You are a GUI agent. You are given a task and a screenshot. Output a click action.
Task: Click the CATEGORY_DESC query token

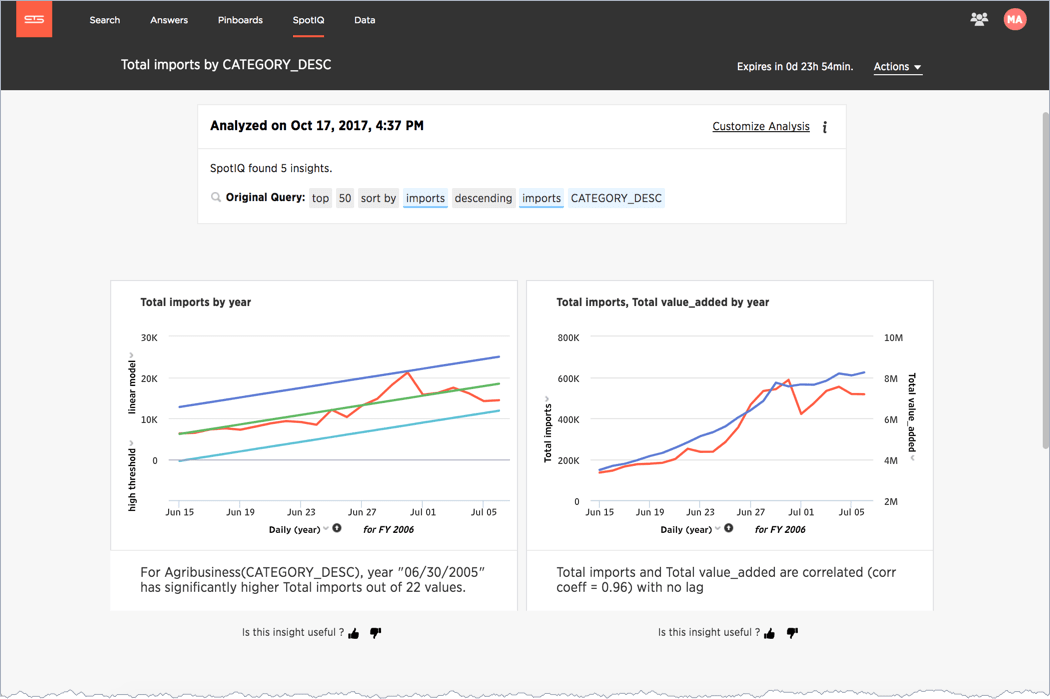click(616, 198)
